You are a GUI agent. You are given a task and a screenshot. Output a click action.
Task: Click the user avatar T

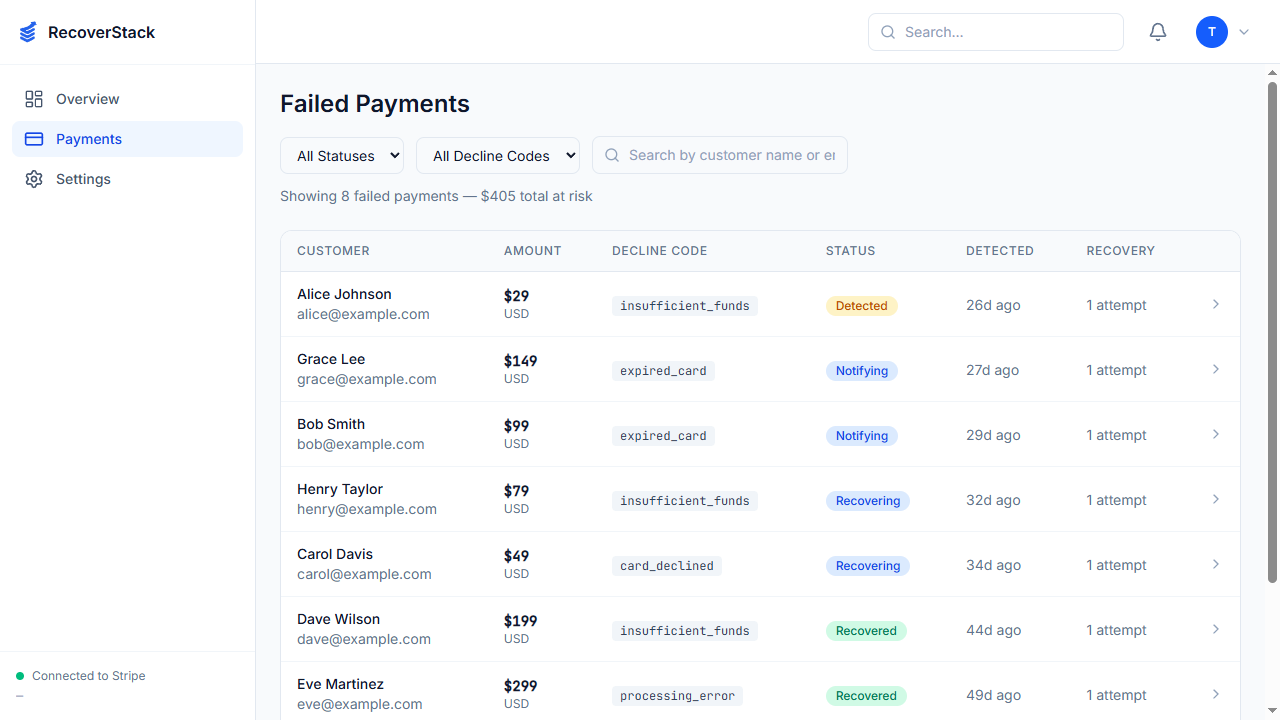tap(1212, 32)
